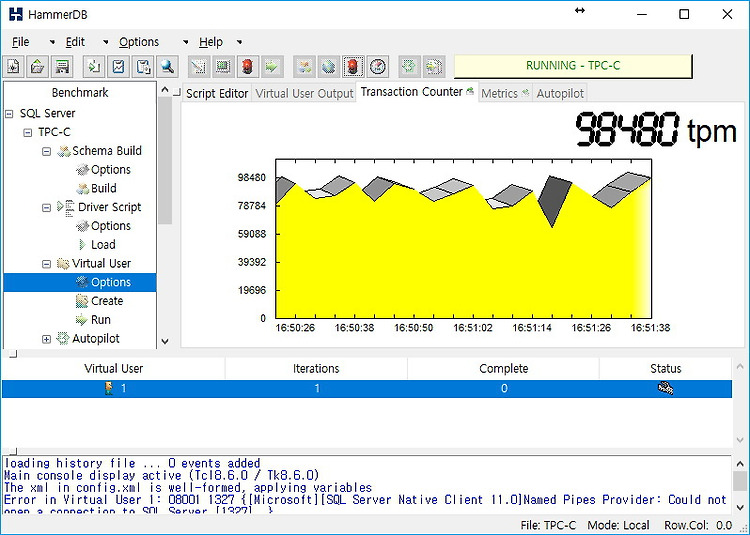Screen dimensions: 750x535
Task: Collapse the Virtual User node
Action: [46, 264]
